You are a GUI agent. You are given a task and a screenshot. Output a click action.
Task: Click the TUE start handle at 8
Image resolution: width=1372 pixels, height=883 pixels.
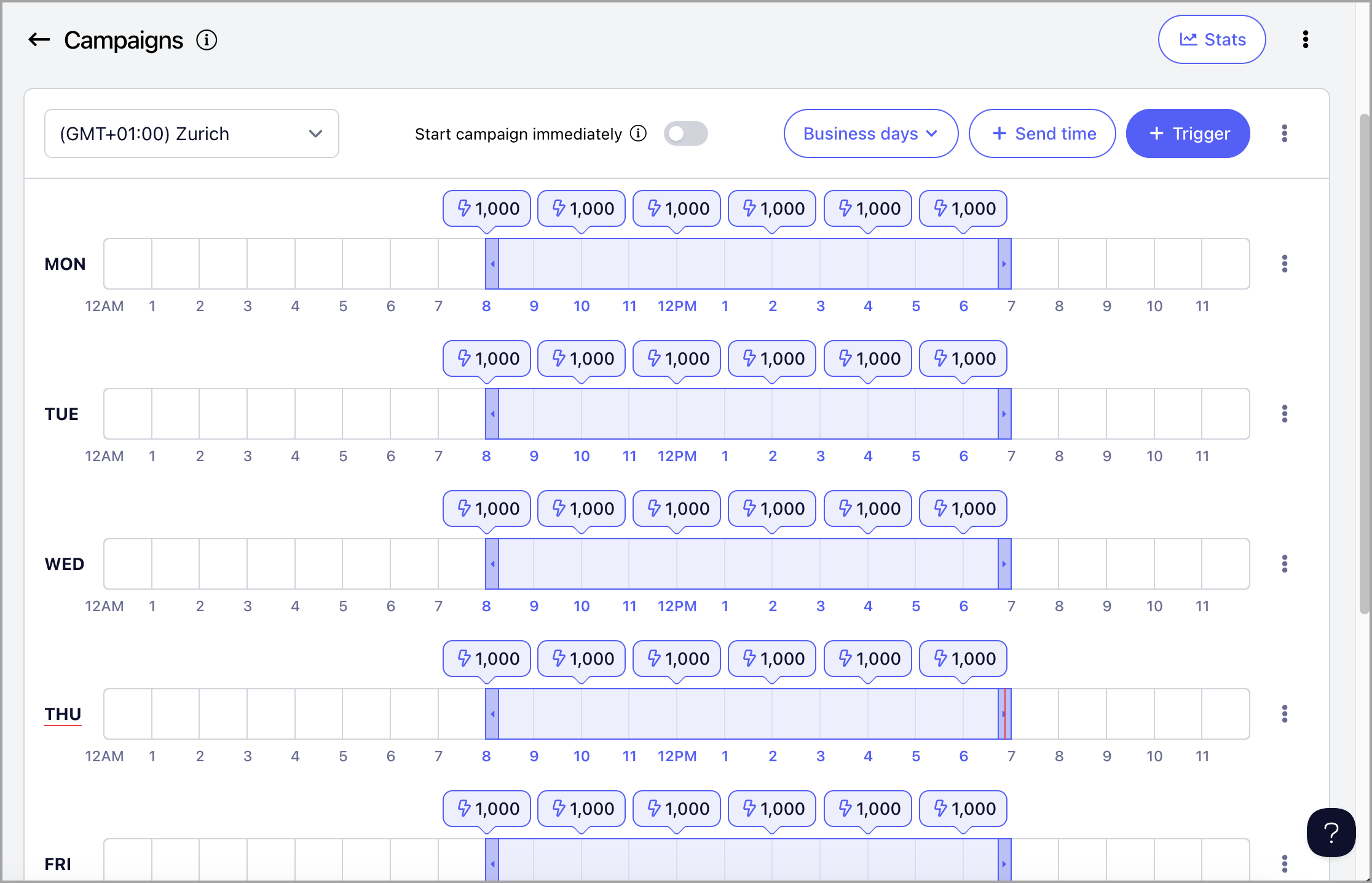pos(492,414)
